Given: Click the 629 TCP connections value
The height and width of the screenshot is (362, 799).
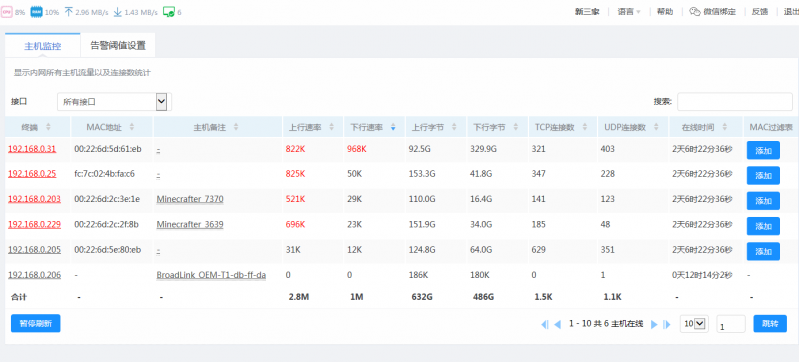Looking at the screenshot, I should tap(538, 249).
